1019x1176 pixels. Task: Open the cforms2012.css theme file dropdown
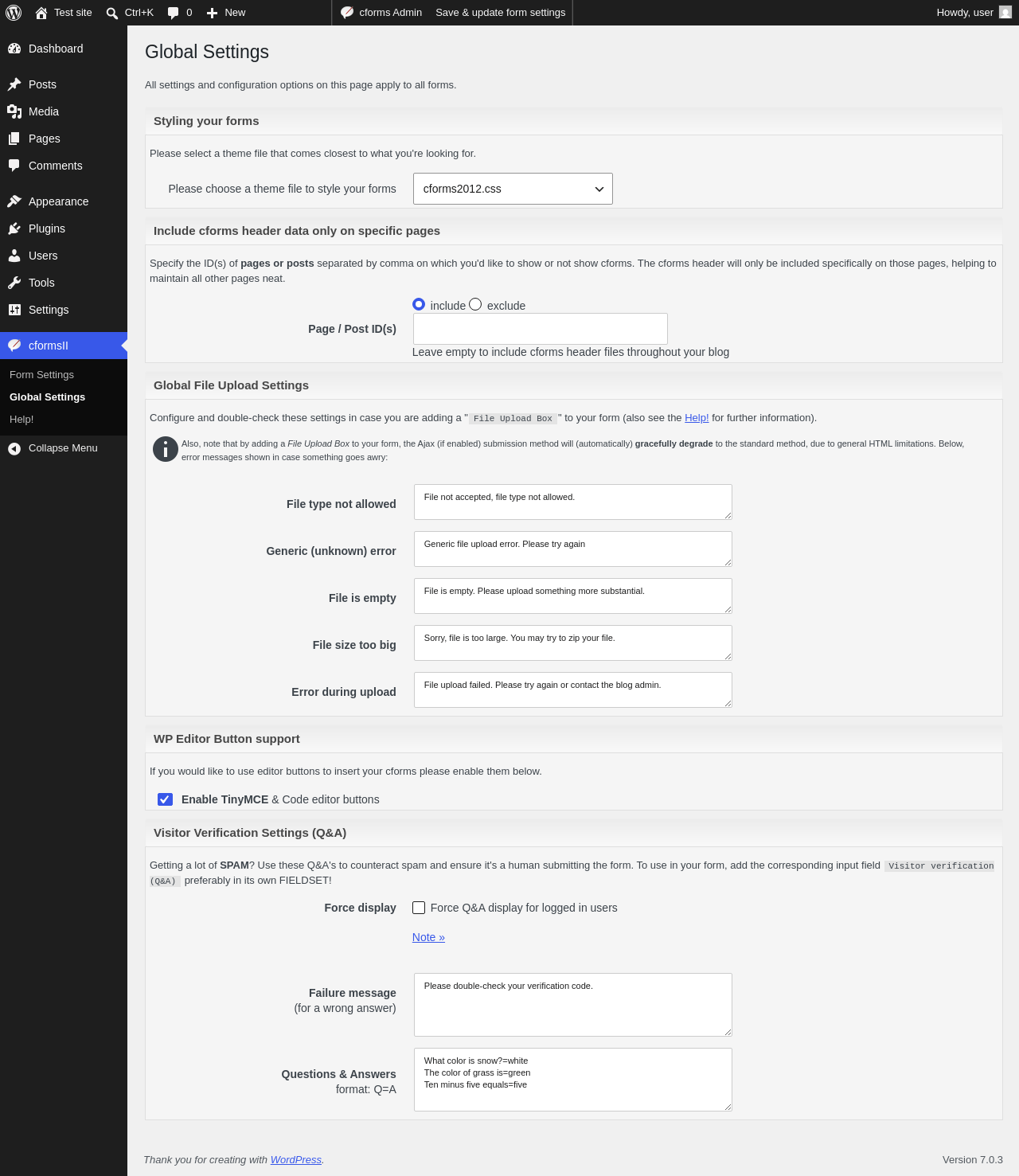point(513,189)
